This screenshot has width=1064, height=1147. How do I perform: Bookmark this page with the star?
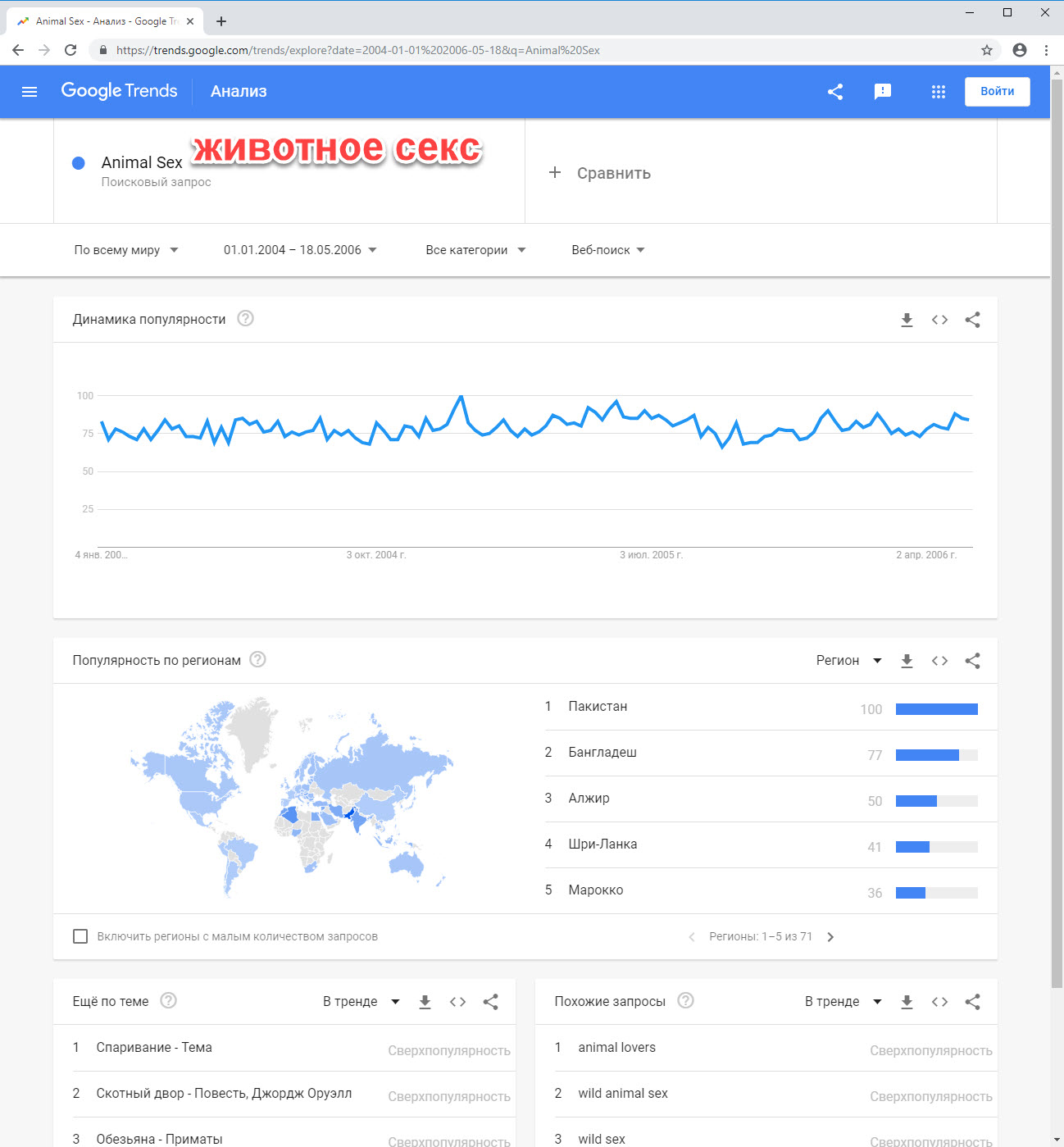[x=987, y=50]
